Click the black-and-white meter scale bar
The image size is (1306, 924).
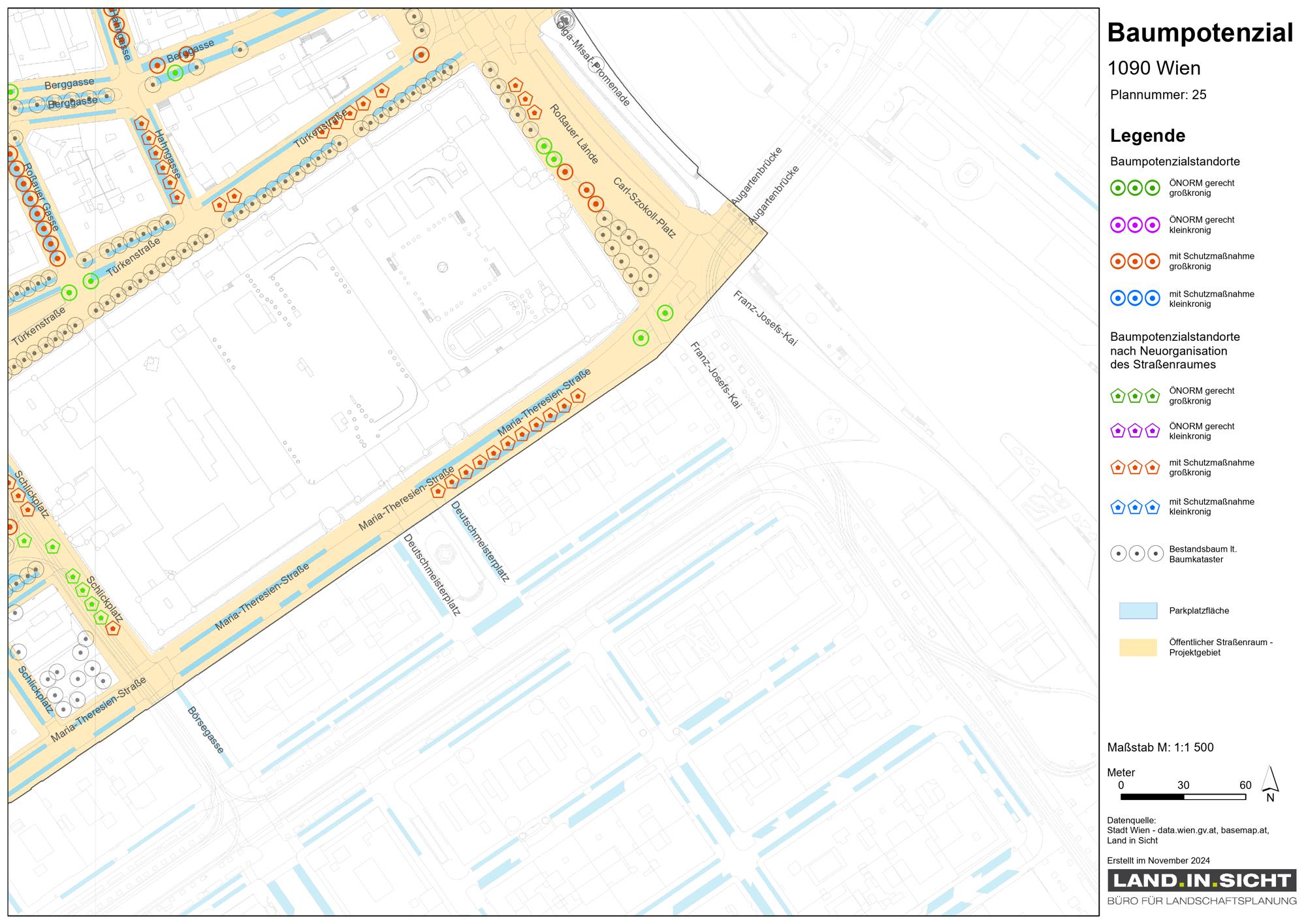(x=1183, y=797)
